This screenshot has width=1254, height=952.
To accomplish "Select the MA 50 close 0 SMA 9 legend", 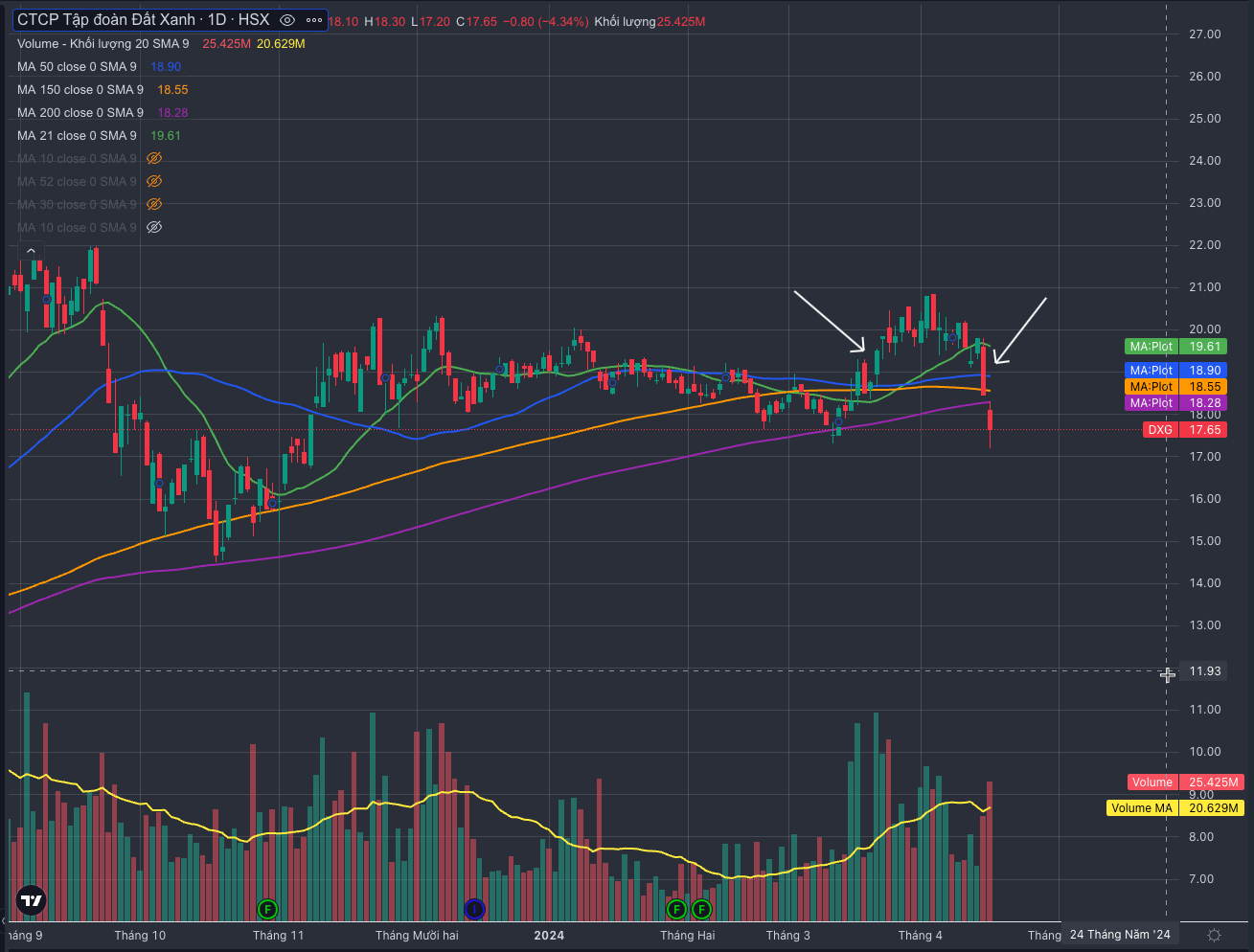I will tap(77, 67).
